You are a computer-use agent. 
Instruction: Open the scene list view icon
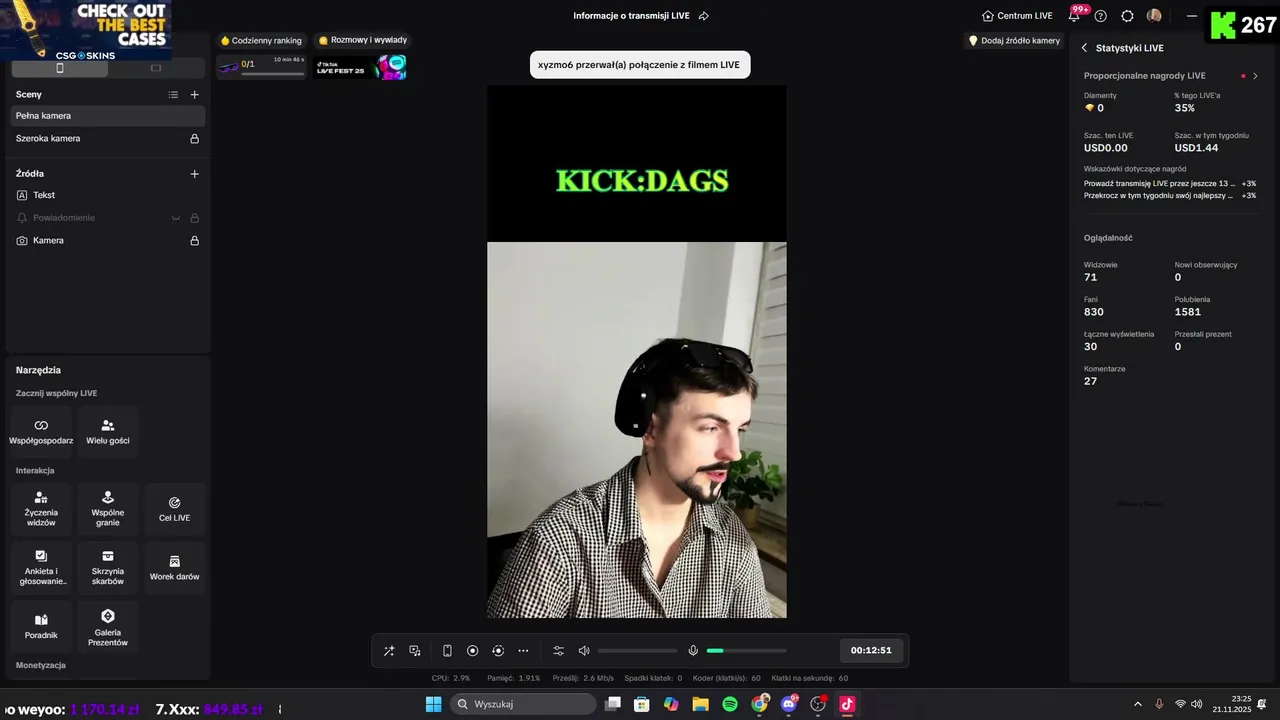(x=173, y=94)
